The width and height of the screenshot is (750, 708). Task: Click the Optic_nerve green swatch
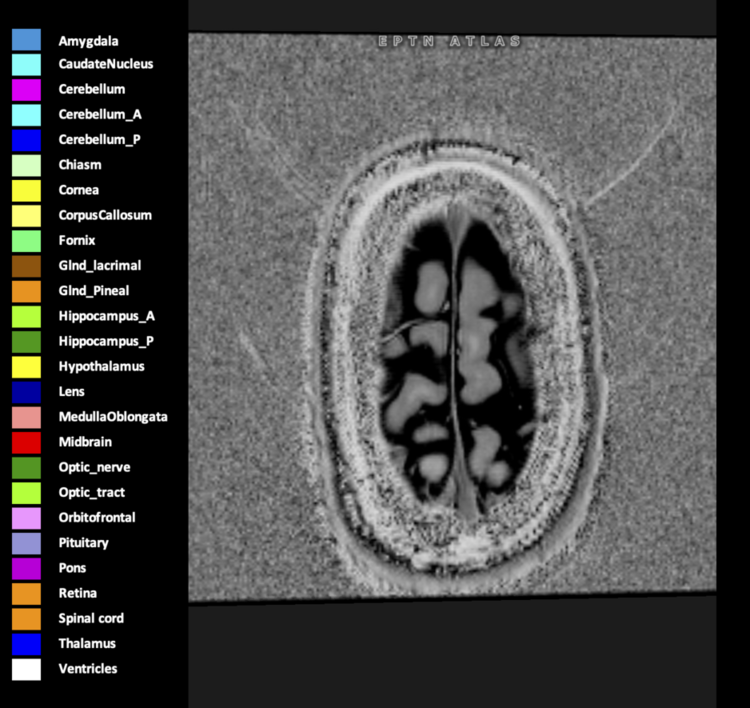point(26,468)
